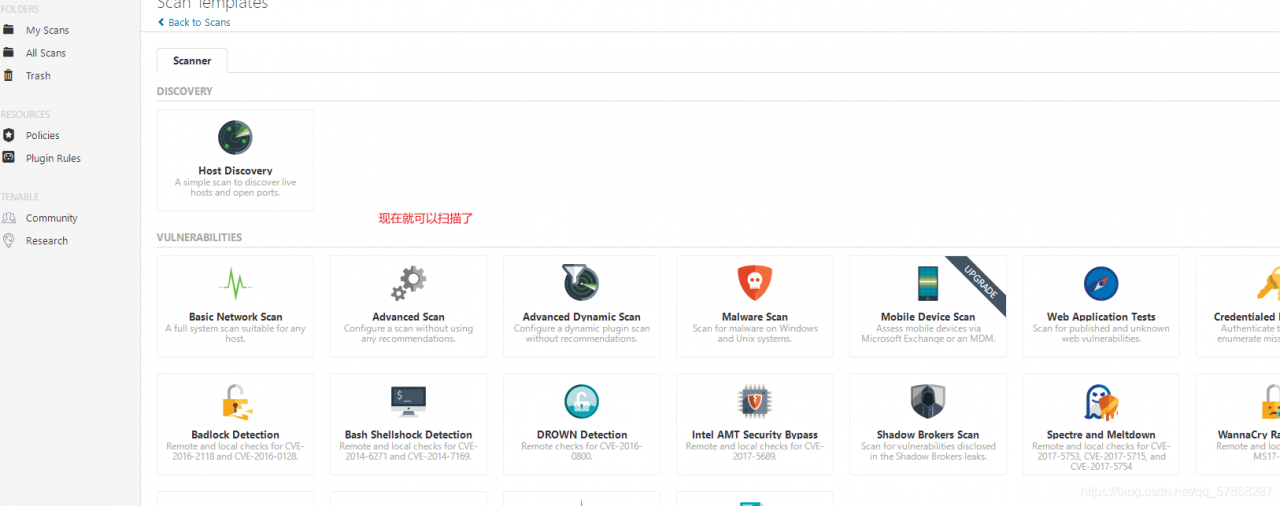
Task: Pick the Advanced Dynamic Scan funnel icon
Action: 581,283
